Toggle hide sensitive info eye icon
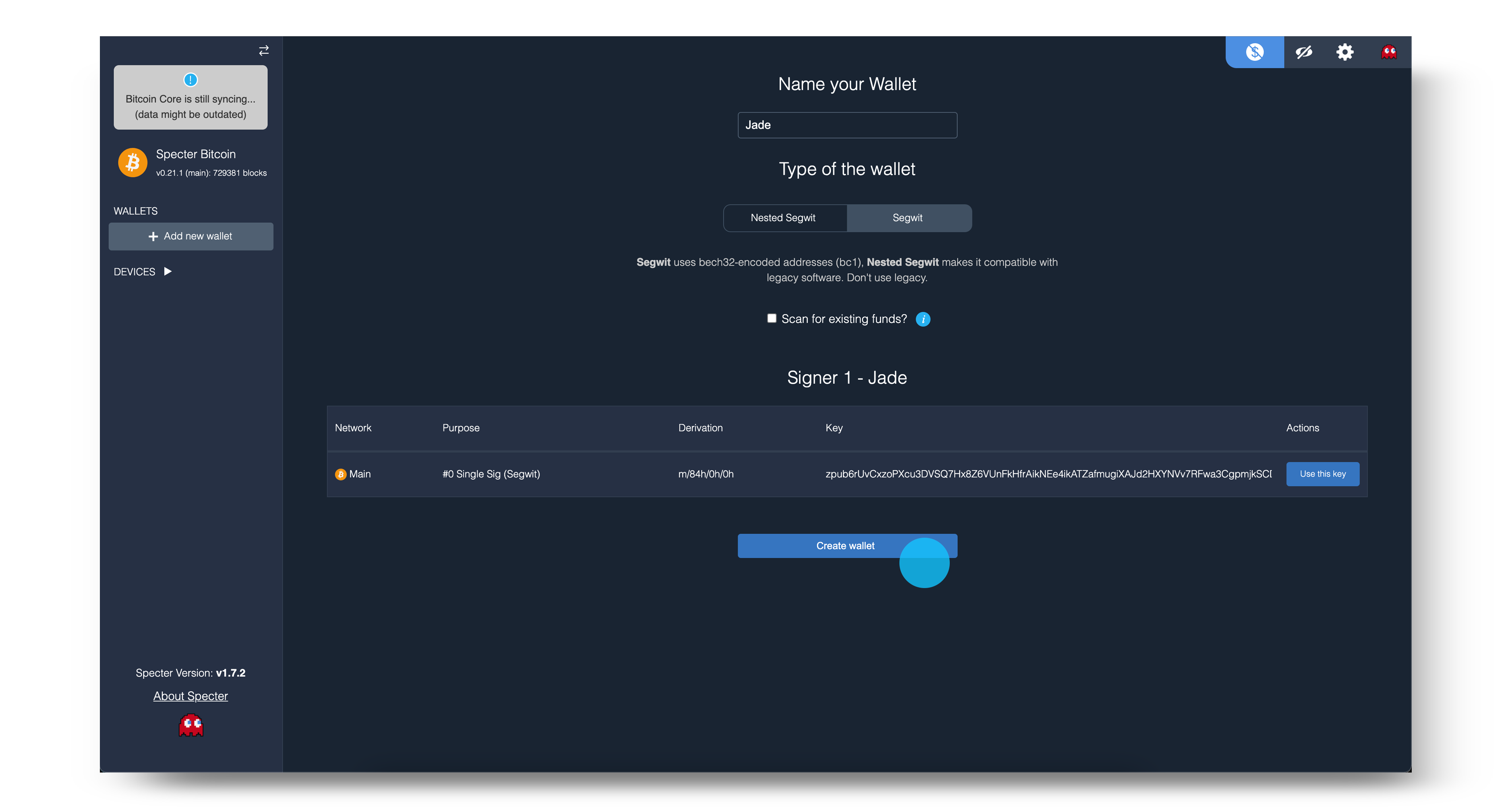1508x812 pixels. point(1304,52)
